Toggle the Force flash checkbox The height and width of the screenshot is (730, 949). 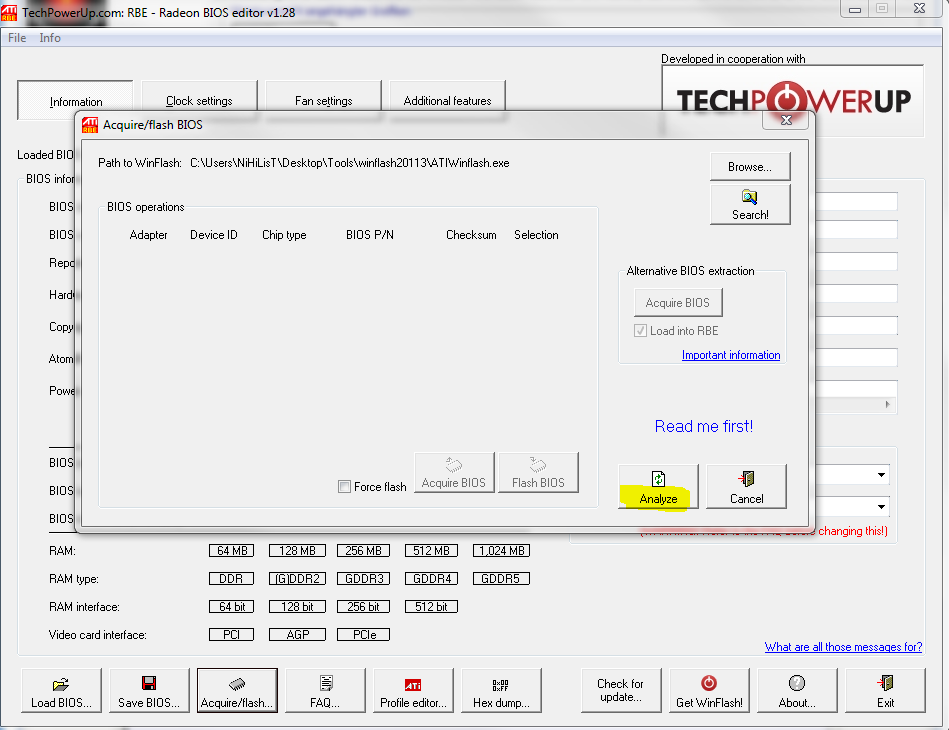coord(344,487)
